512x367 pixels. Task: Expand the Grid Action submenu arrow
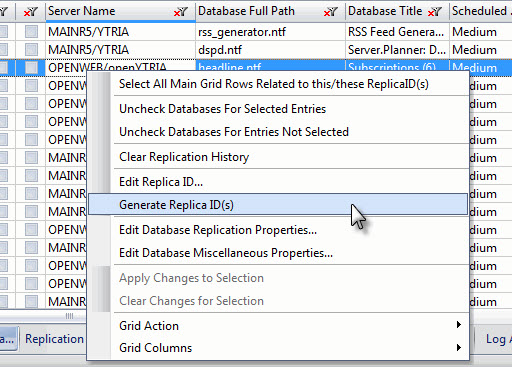click(x=459, y=325)
